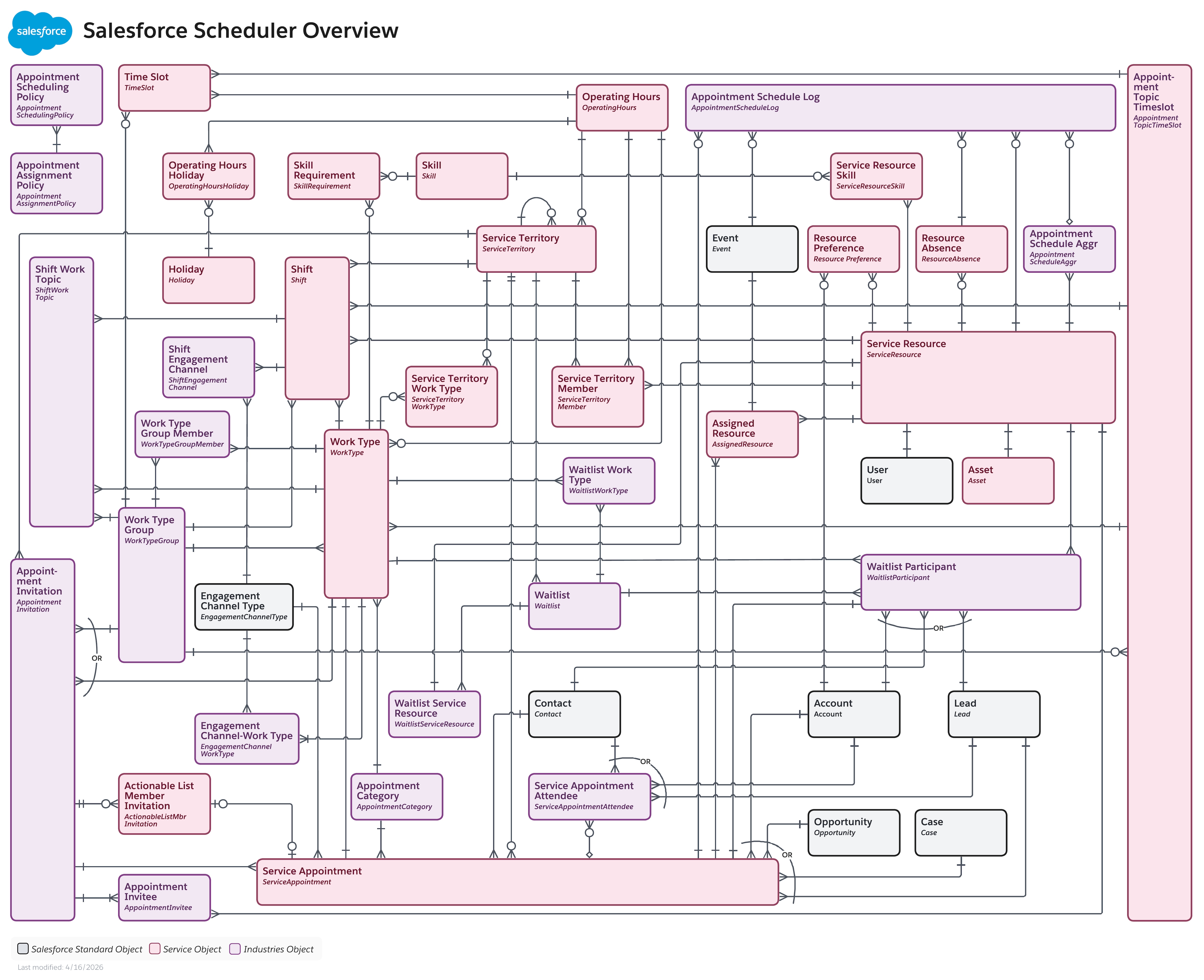Select the Waitlist Work Type entity box
This screenshot has height=980, width=1204.
609,481
